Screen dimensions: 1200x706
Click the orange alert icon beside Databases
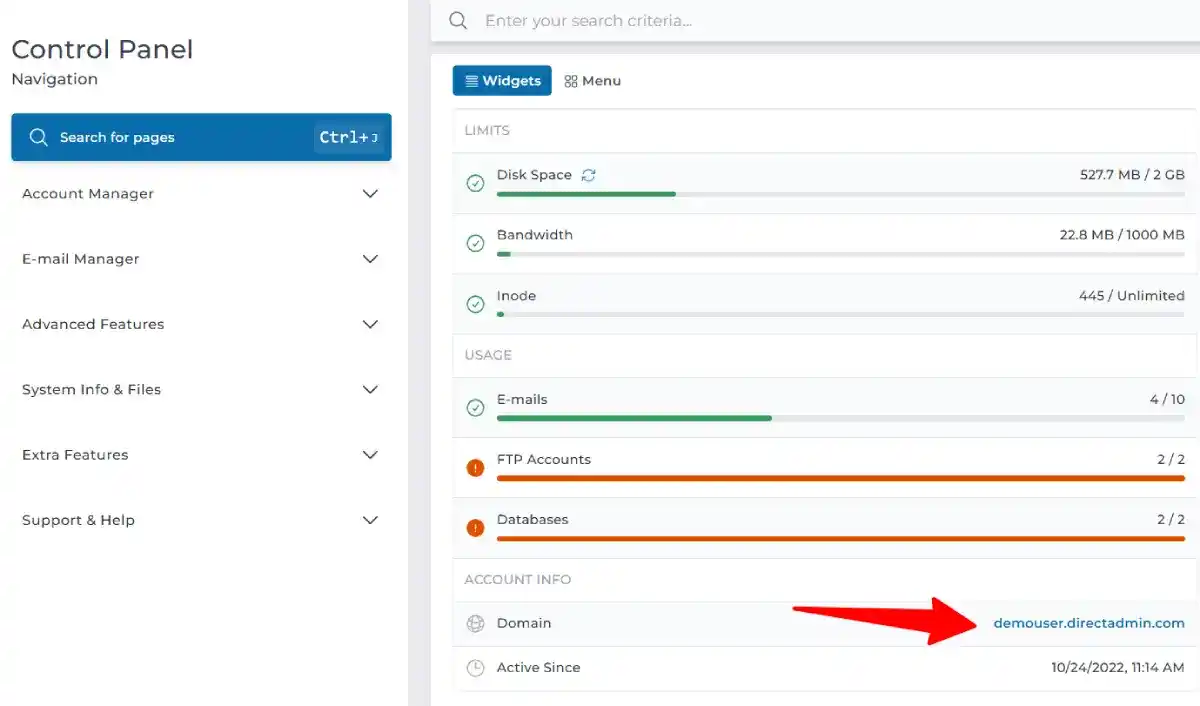(x=475, y=528)
